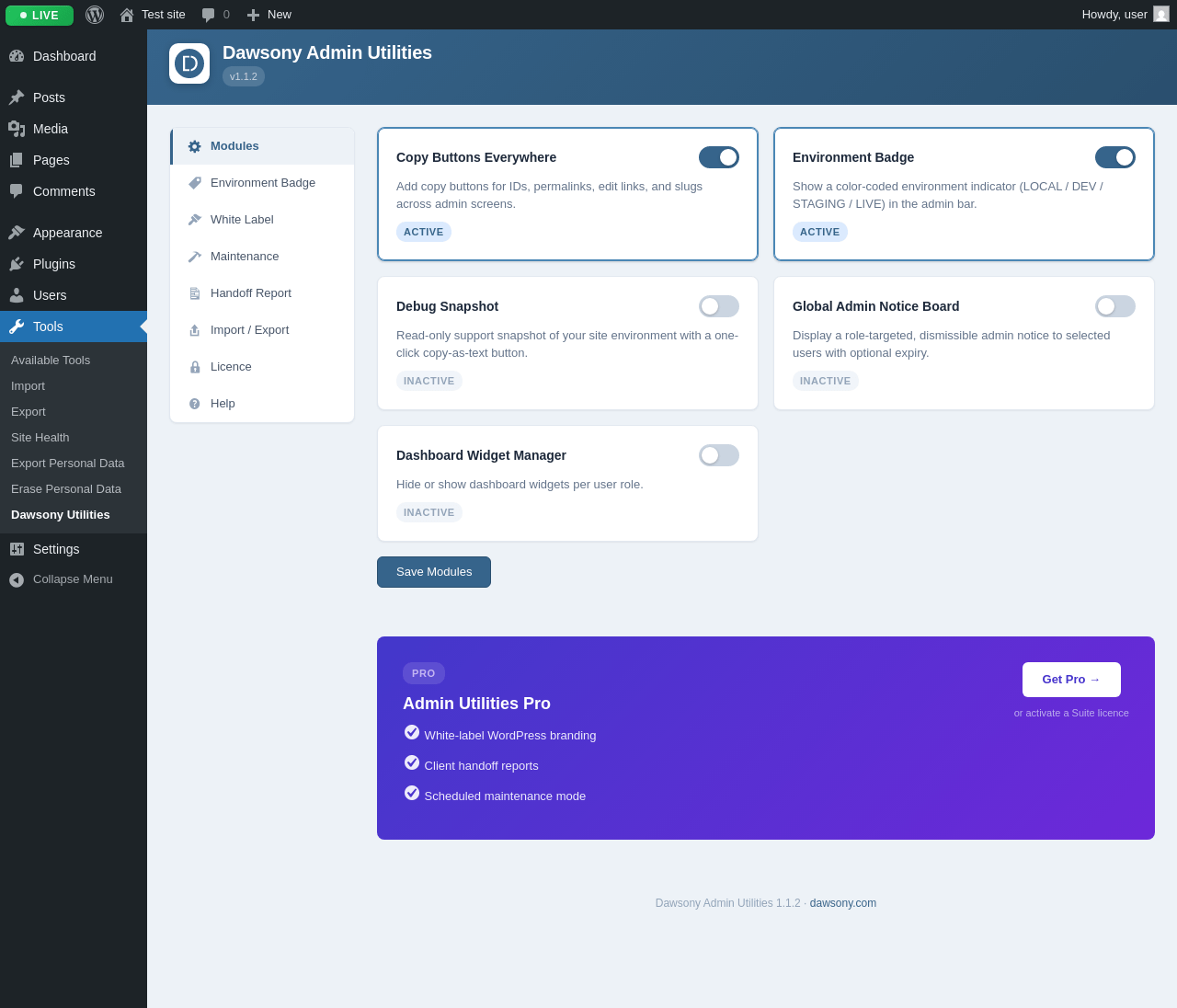1177x1008 pixels.
Task: Click the White Label brush icon
Action: click(195, 220)
